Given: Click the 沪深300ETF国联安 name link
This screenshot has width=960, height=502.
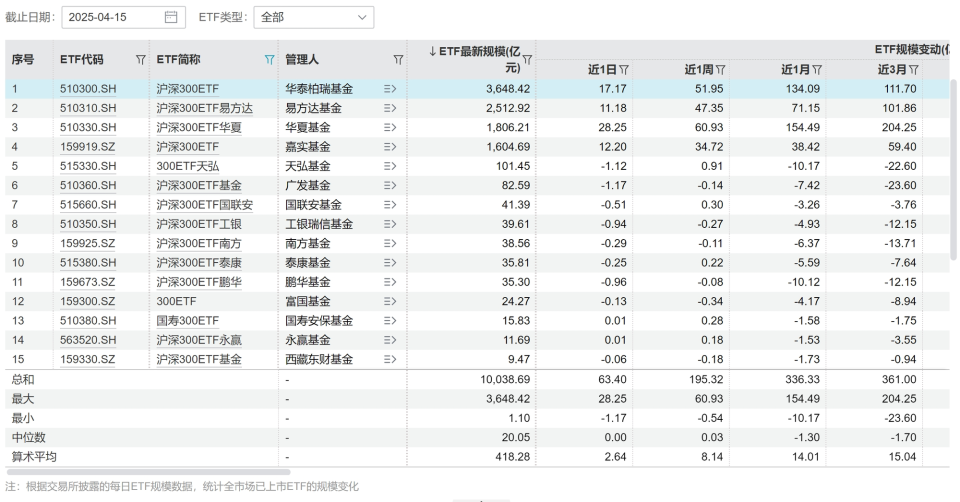Looking at the screenshot, I should pyautogui.click(x=204, y=204).
